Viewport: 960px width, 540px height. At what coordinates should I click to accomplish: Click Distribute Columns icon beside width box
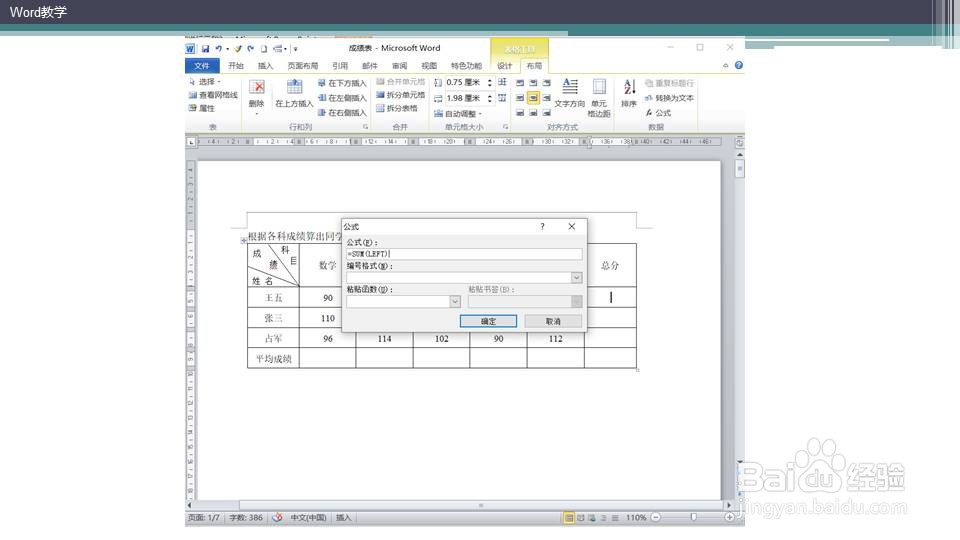click(x=502, y=98)
